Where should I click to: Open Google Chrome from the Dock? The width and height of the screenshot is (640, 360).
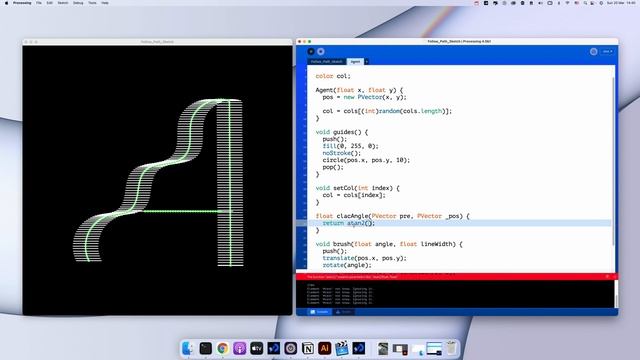tap(222, 348)
